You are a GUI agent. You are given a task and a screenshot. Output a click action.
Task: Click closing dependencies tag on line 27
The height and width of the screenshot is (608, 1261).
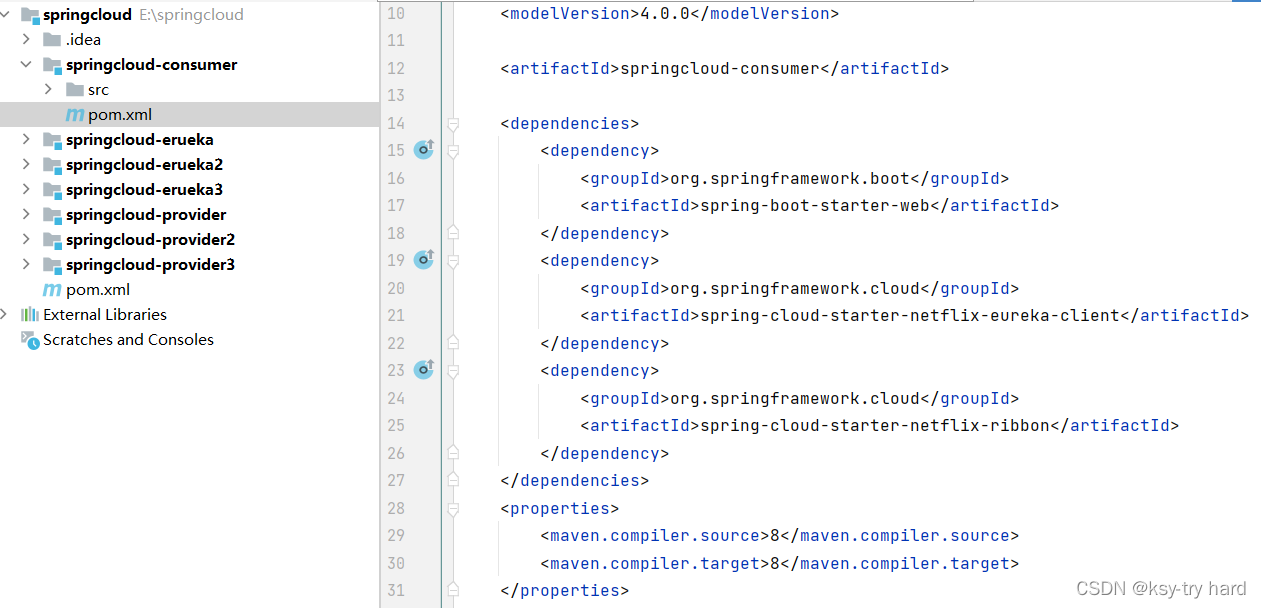coord(575,481)
